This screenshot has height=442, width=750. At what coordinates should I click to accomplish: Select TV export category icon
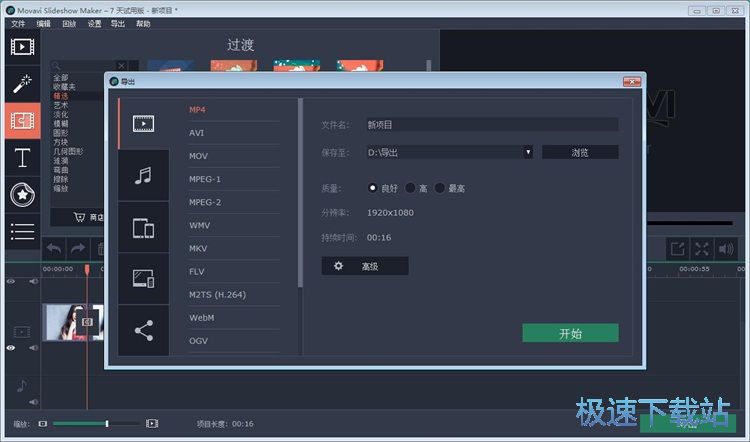(x=143, y=278)
